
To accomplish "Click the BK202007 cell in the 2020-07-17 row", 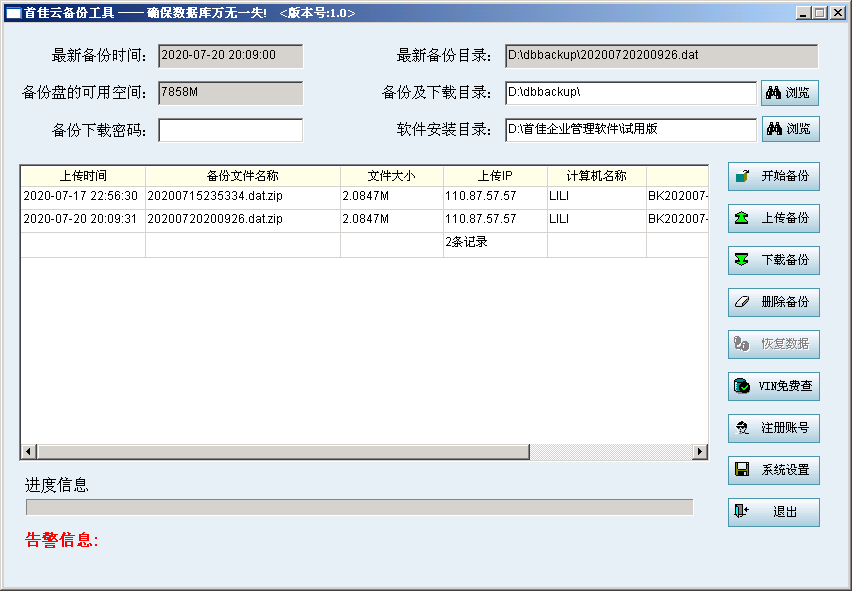I will pos(678,197).
